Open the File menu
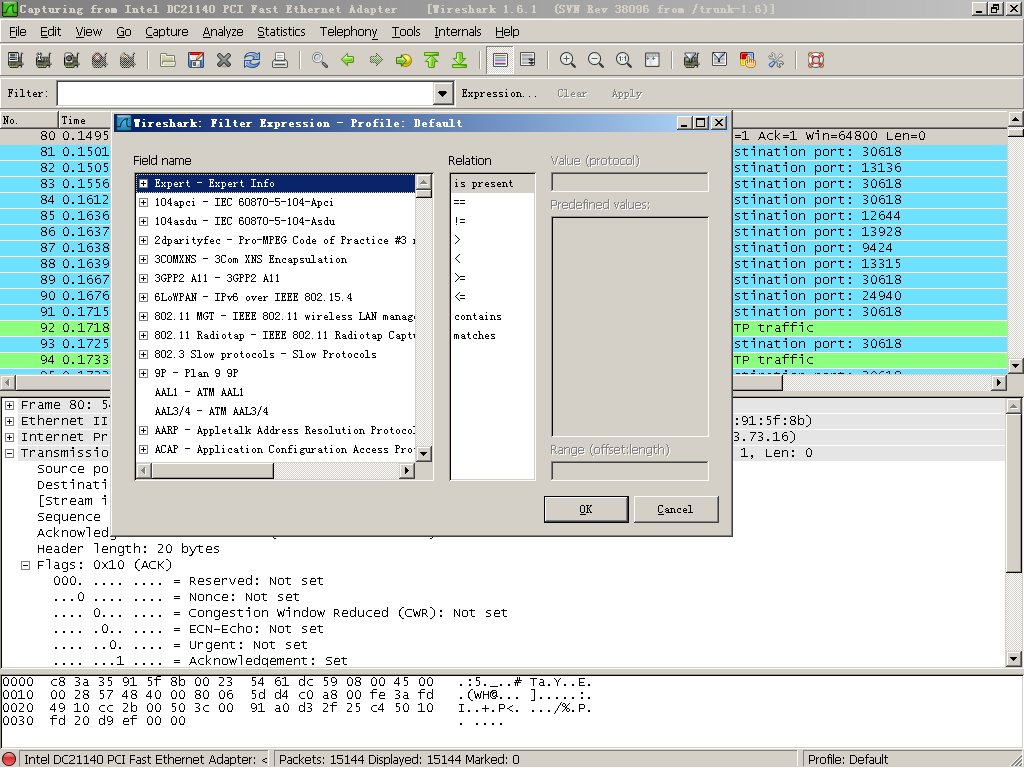 coord(18,31)
